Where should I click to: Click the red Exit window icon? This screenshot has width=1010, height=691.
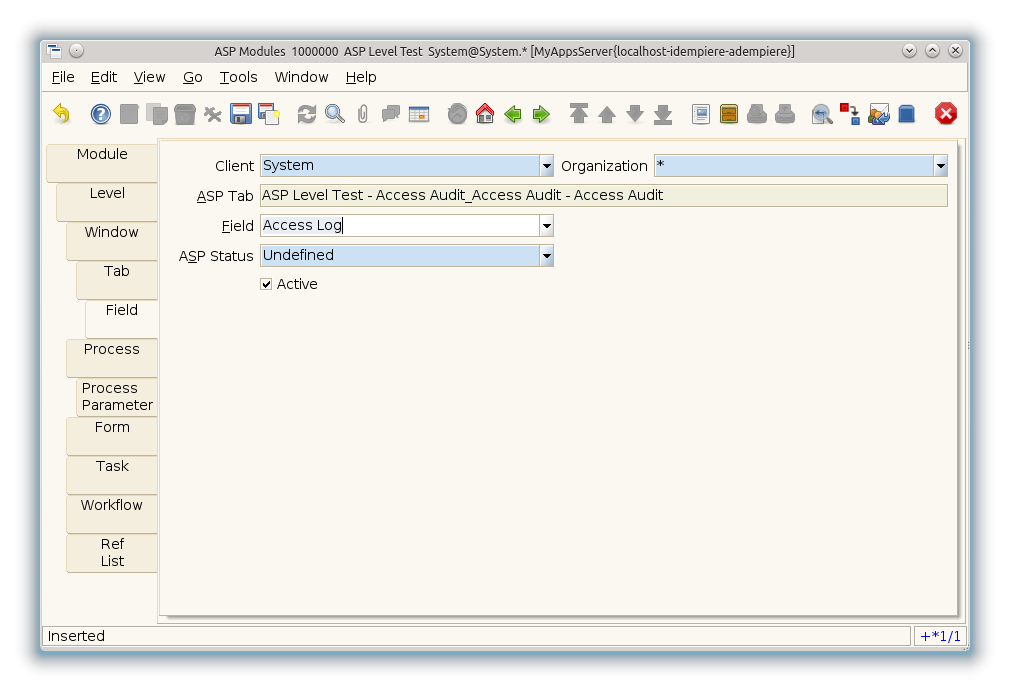[945, 114]
